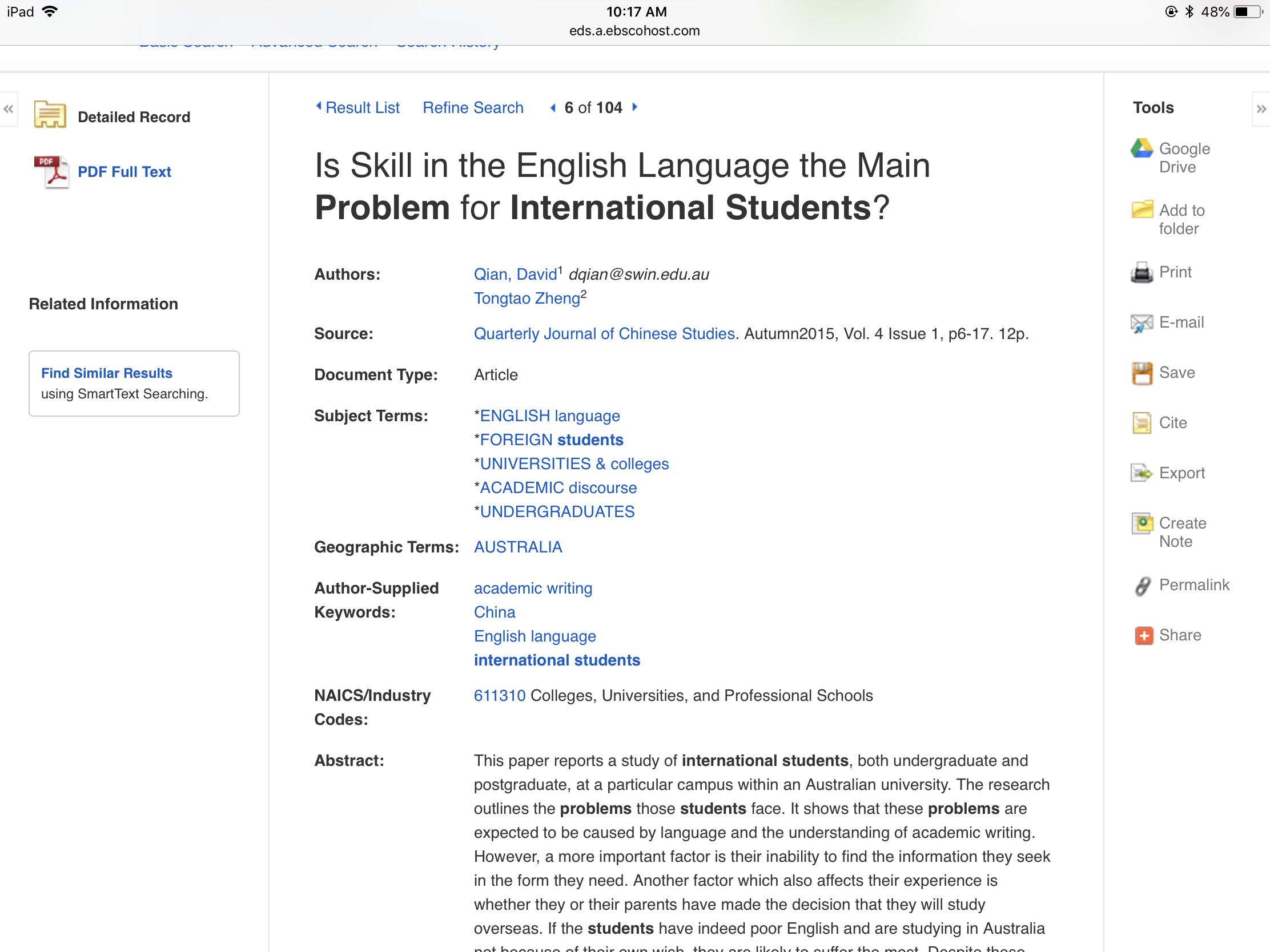This screenshot has height=952, width=1270.
Task: Go to next result arrow
Action: (635, 107)
